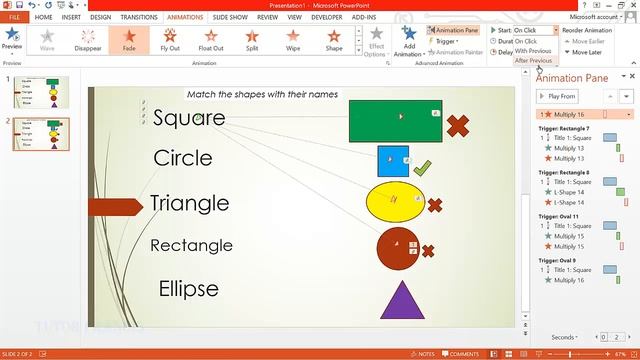Fit slide to current window icon
This screenshot has width=640, height=360.
point(634,354)
